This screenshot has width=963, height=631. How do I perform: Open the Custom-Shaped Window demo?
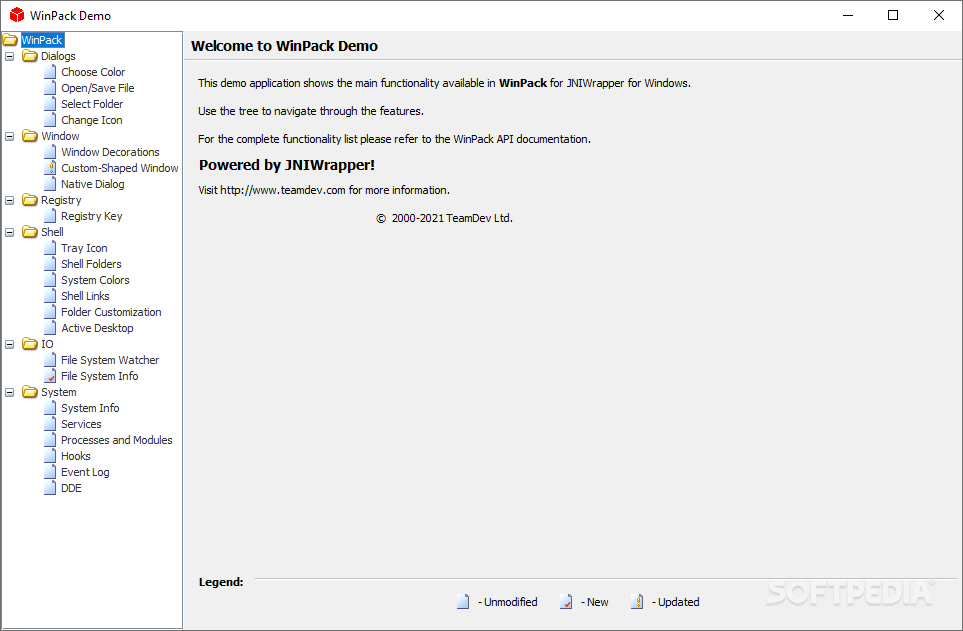(120, 168)
